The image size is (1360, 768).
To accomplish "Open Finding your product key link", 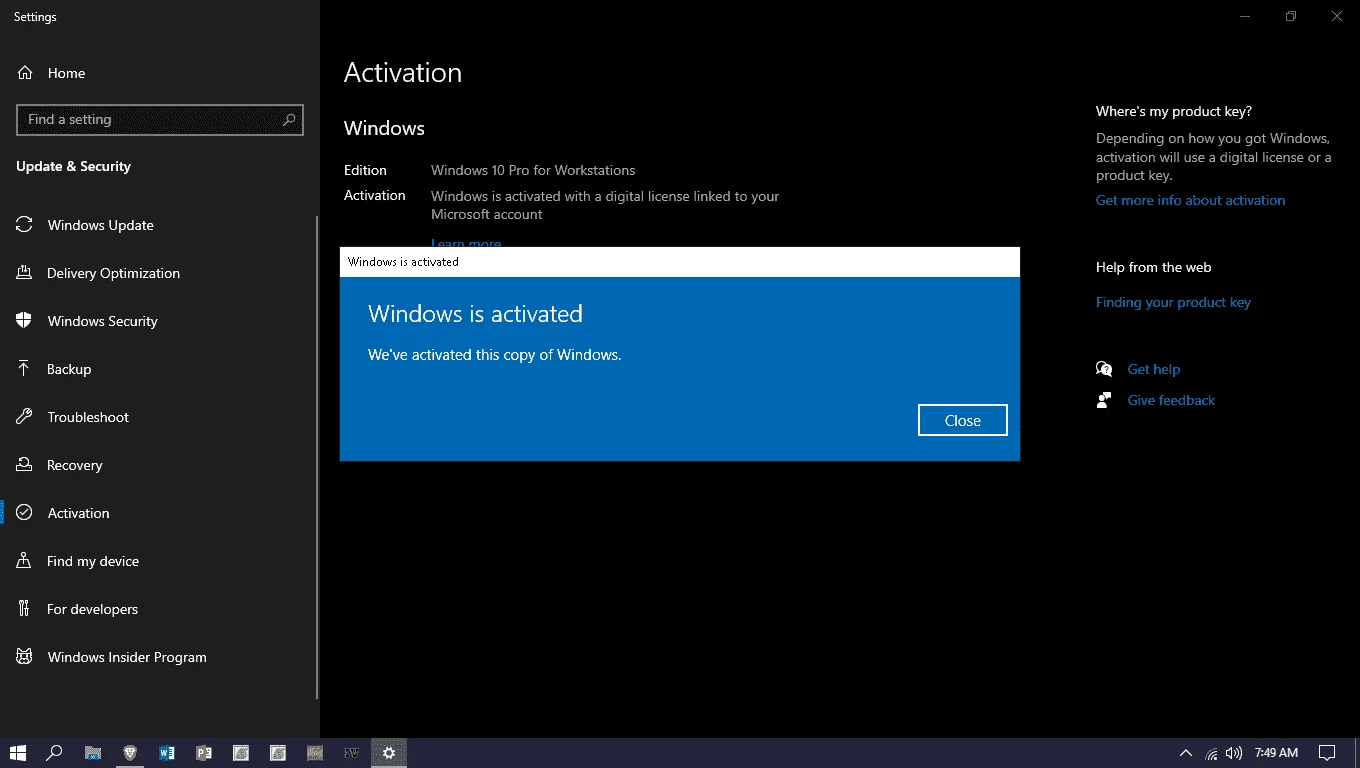I will tap(1173, 302).
